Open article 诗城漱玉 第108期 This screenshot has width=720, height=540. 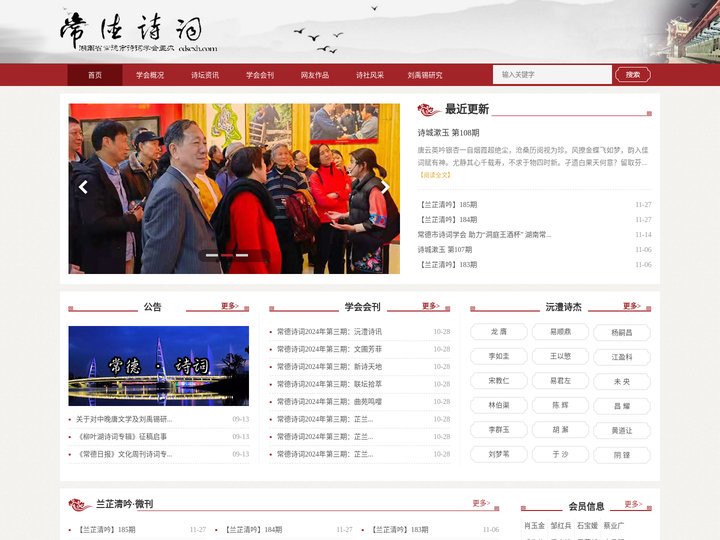pyautogui.click(x=448, y=133)
